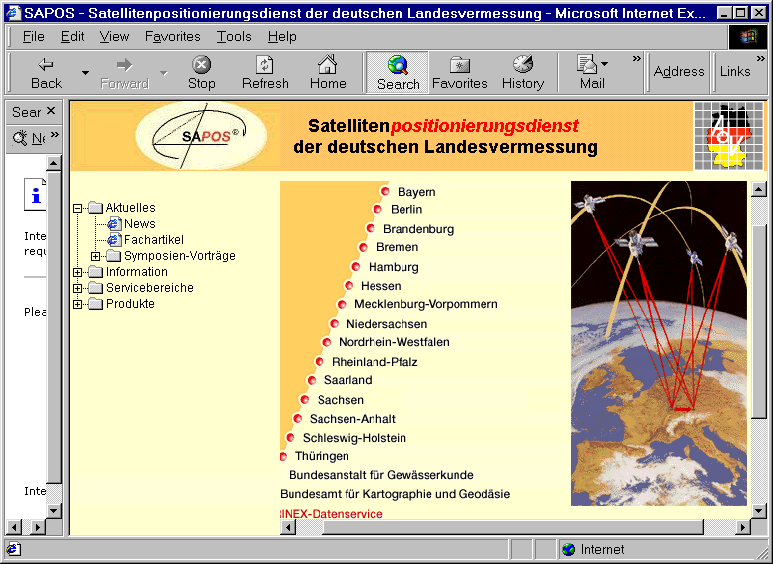Select the Nordrhein-Westfalen link
773x564 pixels.
pyautogui.click(x=393, y=342)
